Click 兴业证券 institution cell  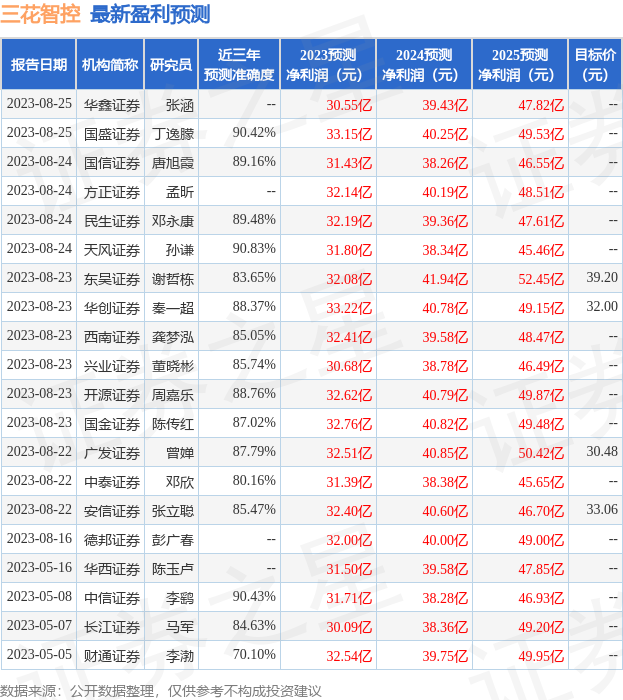pyautogui.click(x=112, y=367)
